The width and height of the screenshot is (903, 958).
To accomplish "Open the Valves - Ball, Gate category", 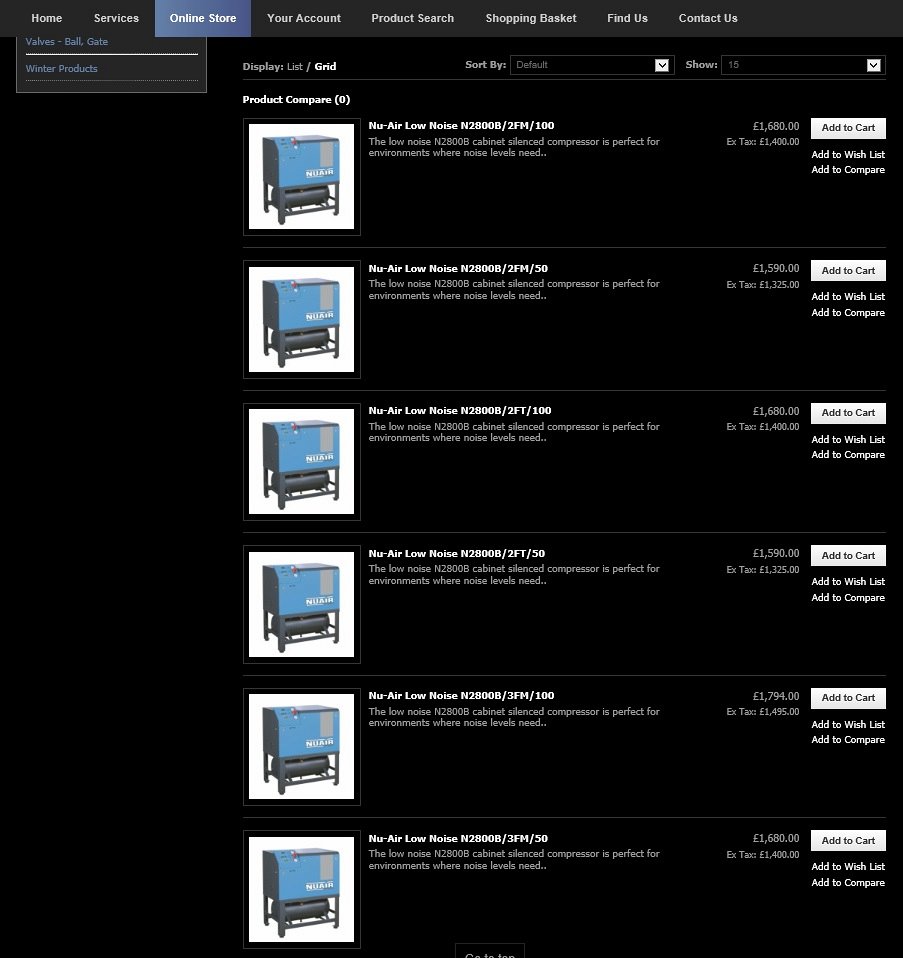I will point(67,42).
